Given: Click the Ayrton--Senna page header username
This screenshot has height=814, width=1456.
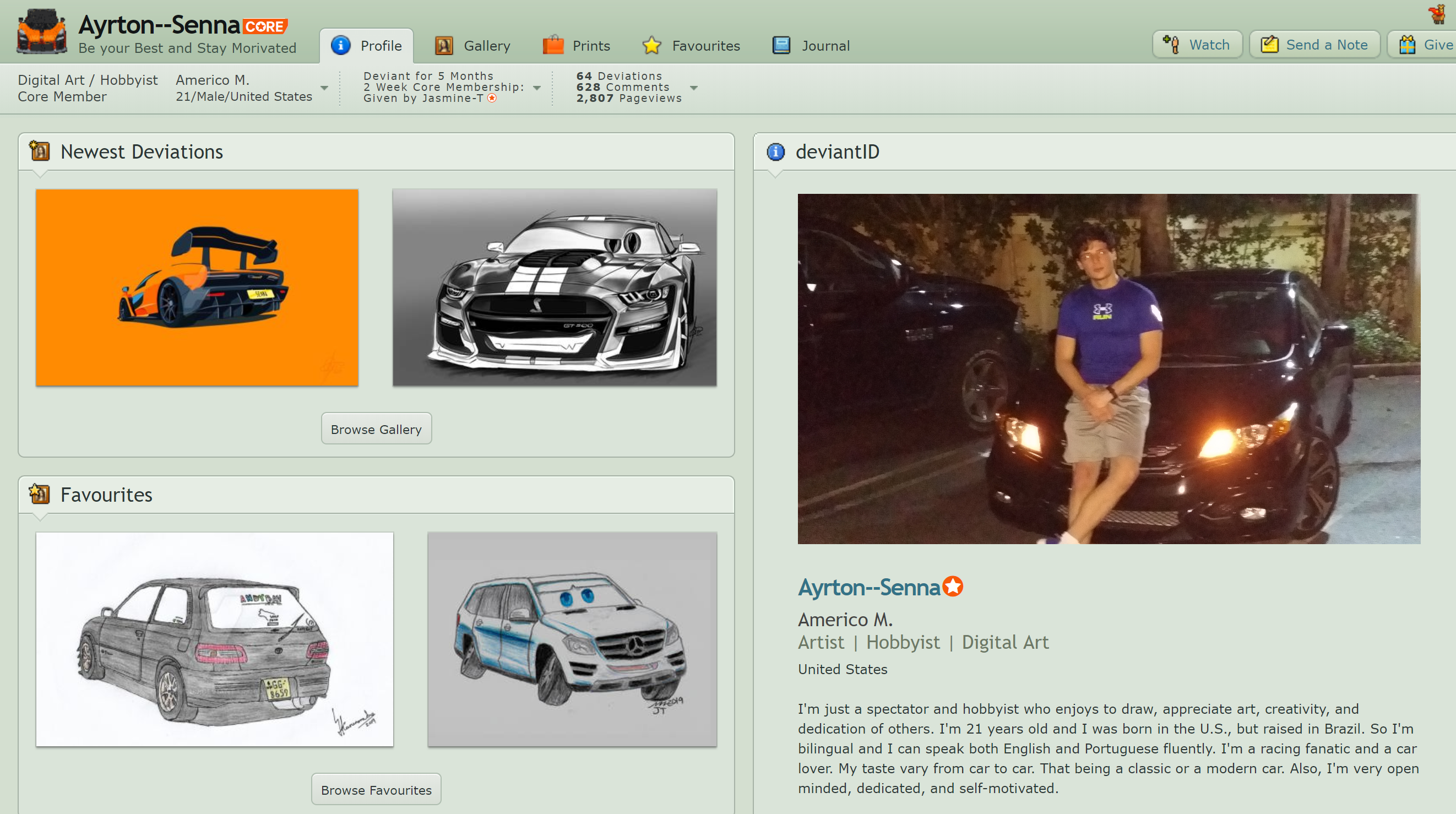Looking at the screenshot, I should [159, 25].
